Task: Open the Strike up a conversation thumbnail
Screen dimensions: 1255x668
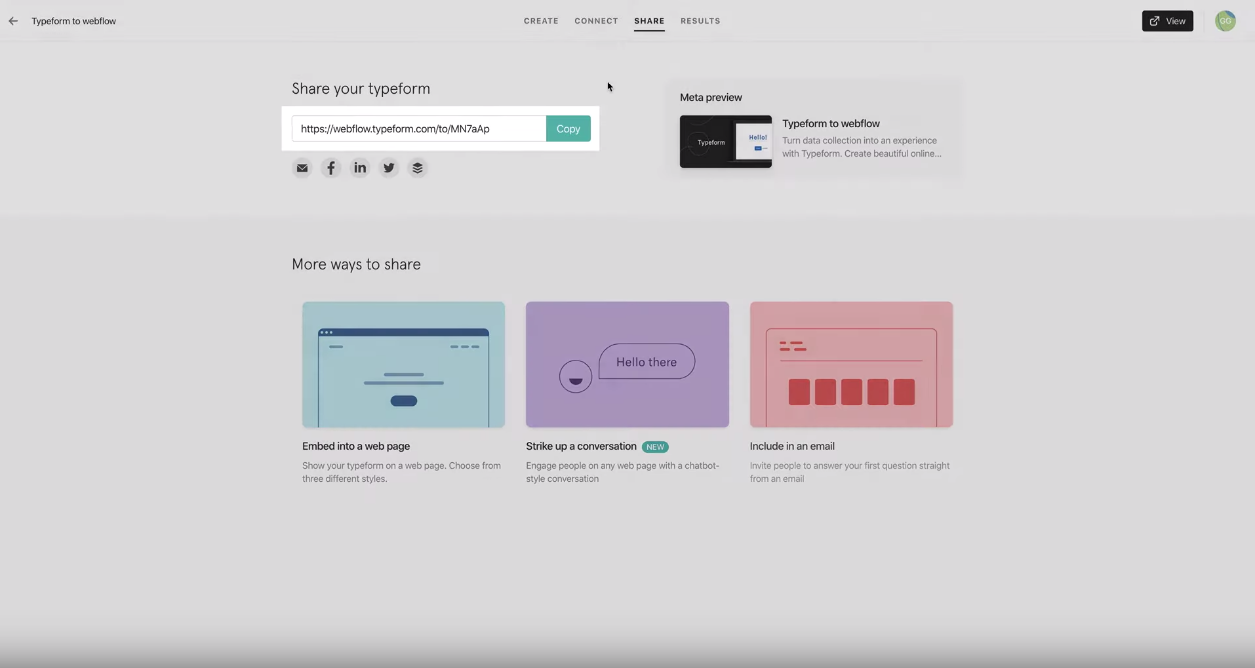Action: (627, 365)
